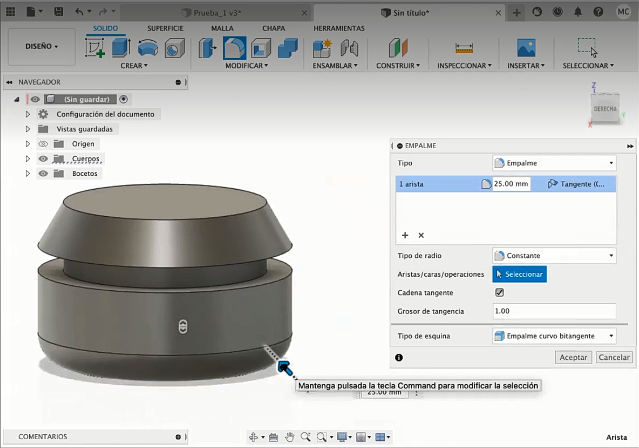Hide the Cuerpos folder

click(43, 159)
